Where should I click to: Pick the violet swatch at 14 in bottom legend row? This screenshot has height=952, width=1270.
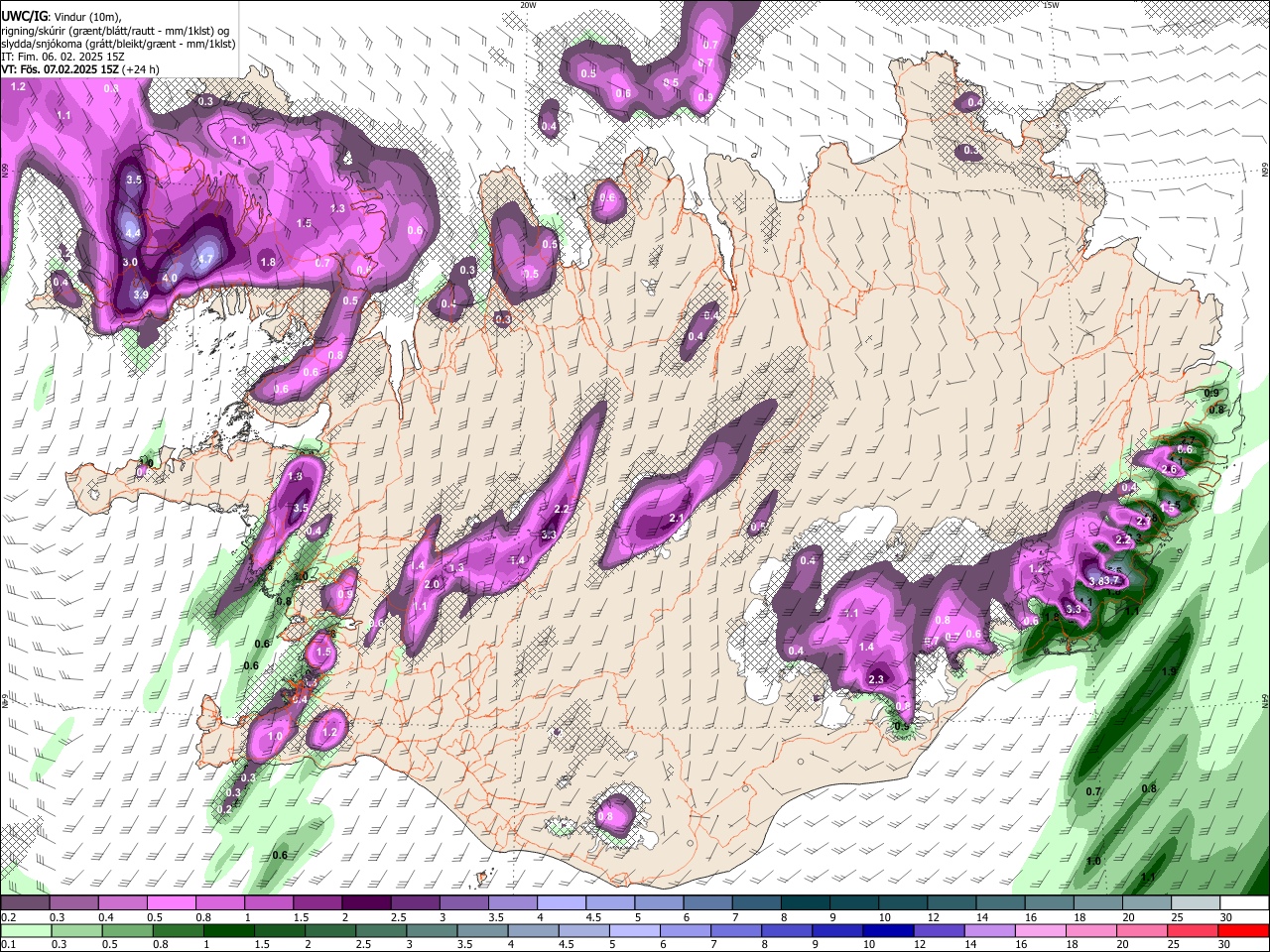[x=989, y=931]
